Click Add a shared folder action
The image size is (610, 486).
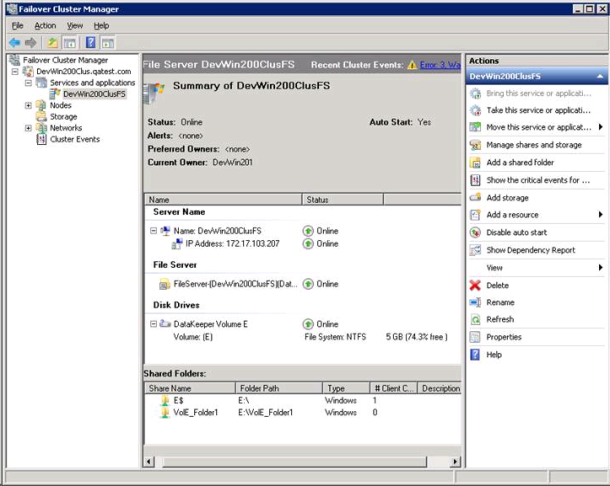[520, 162]
